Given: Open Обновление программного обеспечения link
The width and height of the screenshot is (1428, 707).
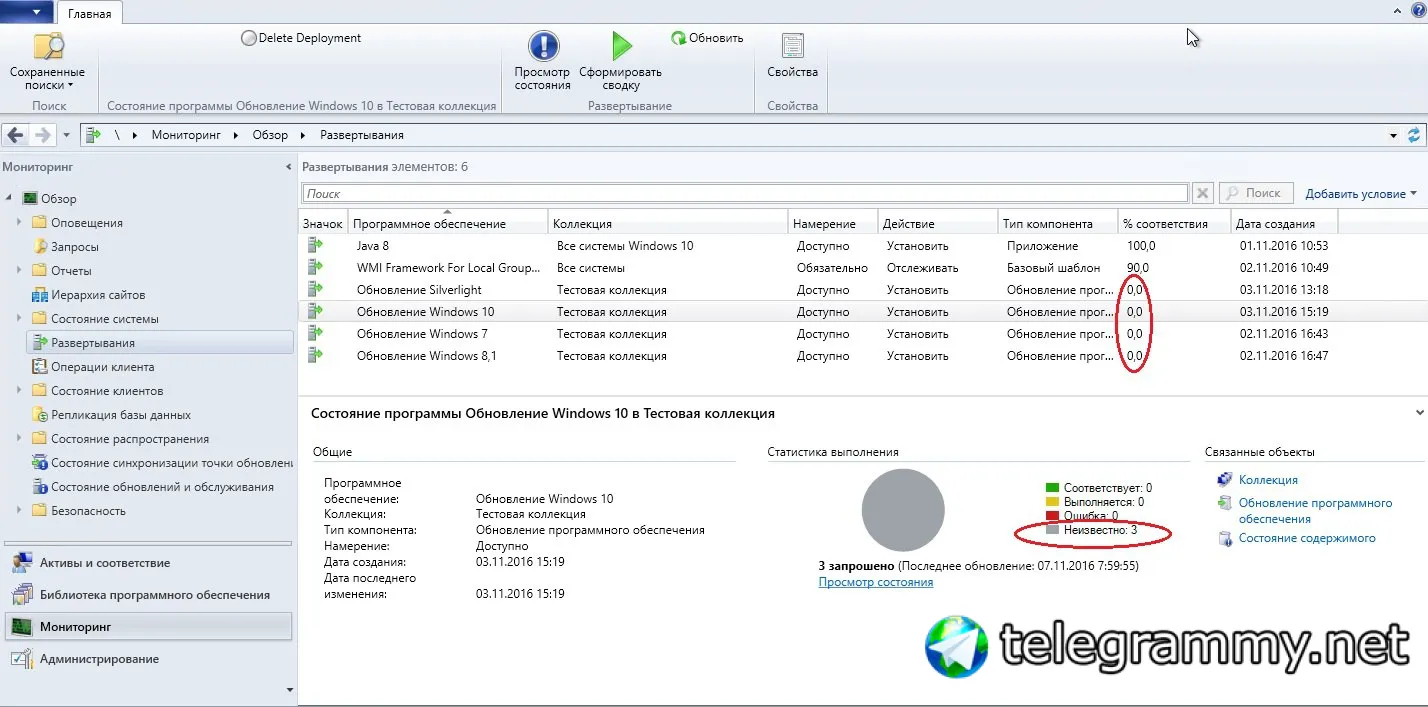Looking at the screenshot, I should tap(1315, 511).
